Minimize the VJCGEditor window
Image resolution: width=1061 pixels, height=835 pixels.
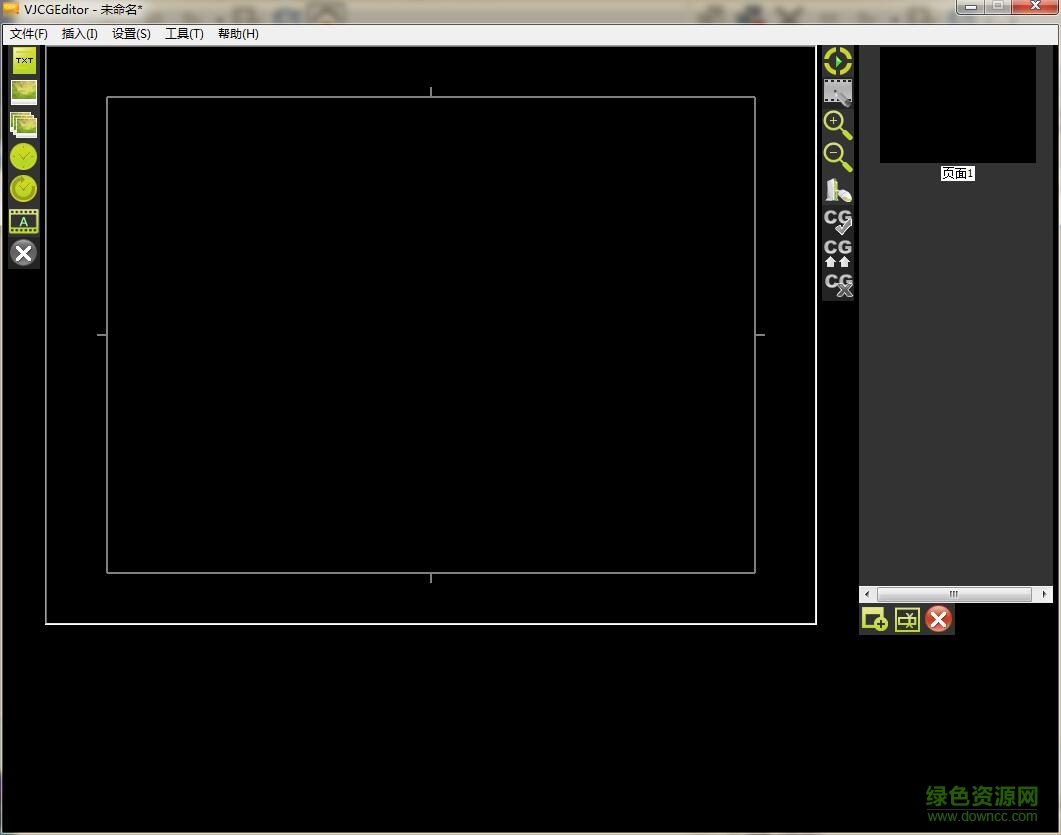(970, 6)
